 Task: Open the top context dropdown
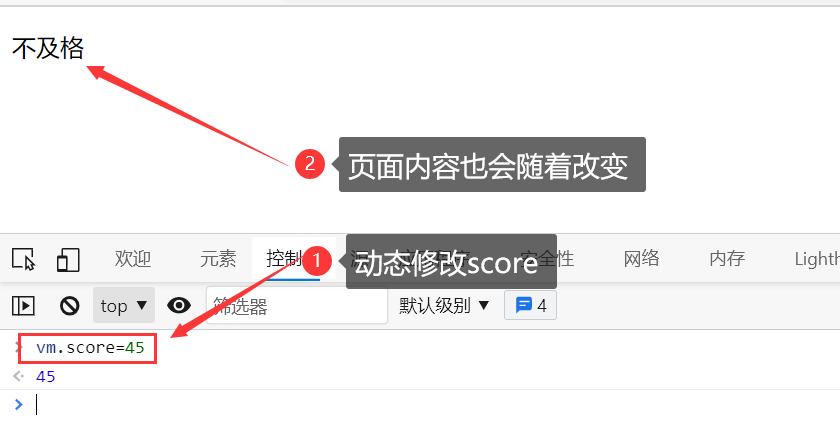pos(124,305)
